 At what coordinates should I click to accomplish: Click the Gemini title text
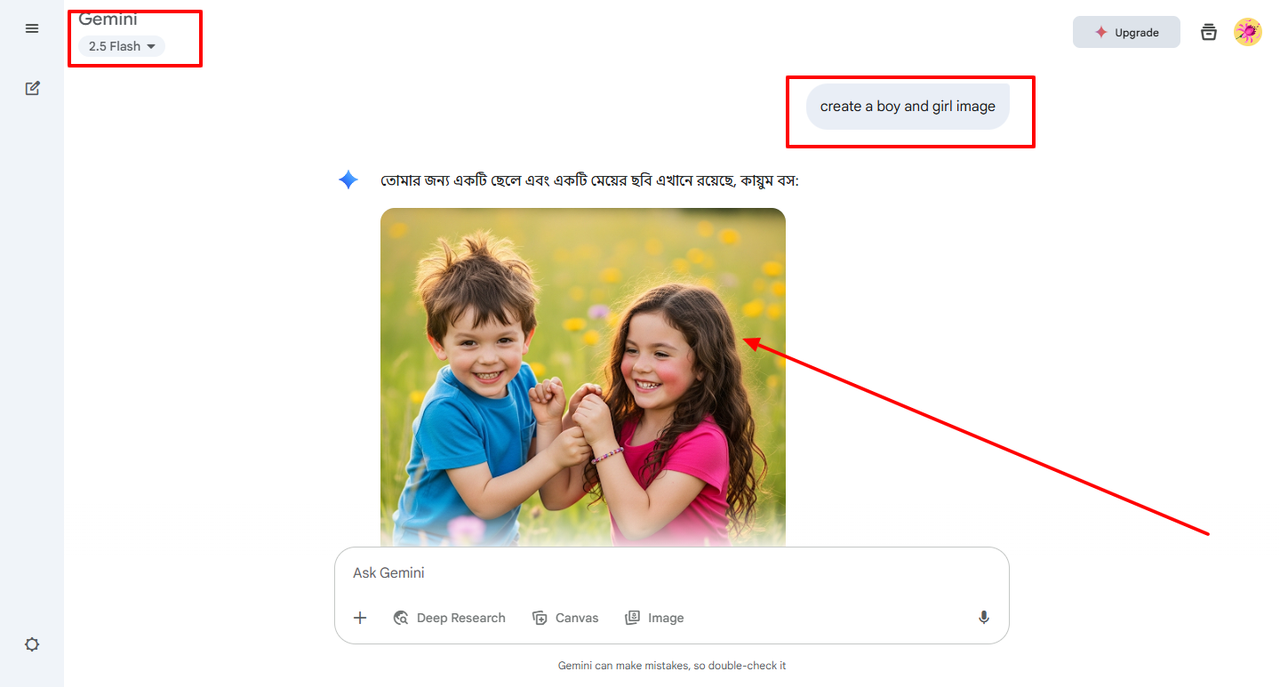pyautogui.click(x=108, y=19)
